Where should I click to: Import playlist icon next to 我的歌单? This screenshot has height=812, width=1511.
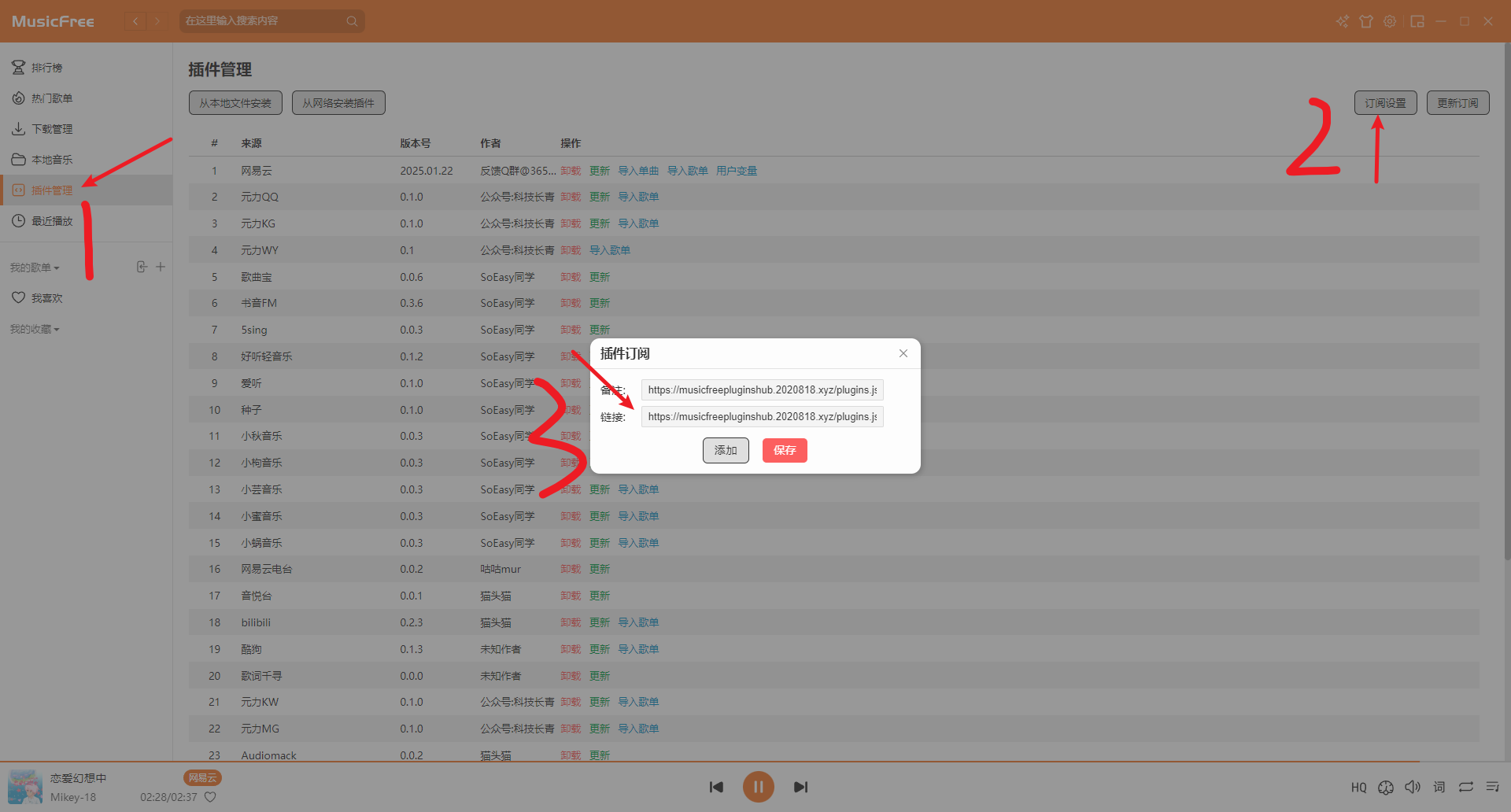click(x=142, y=267)
